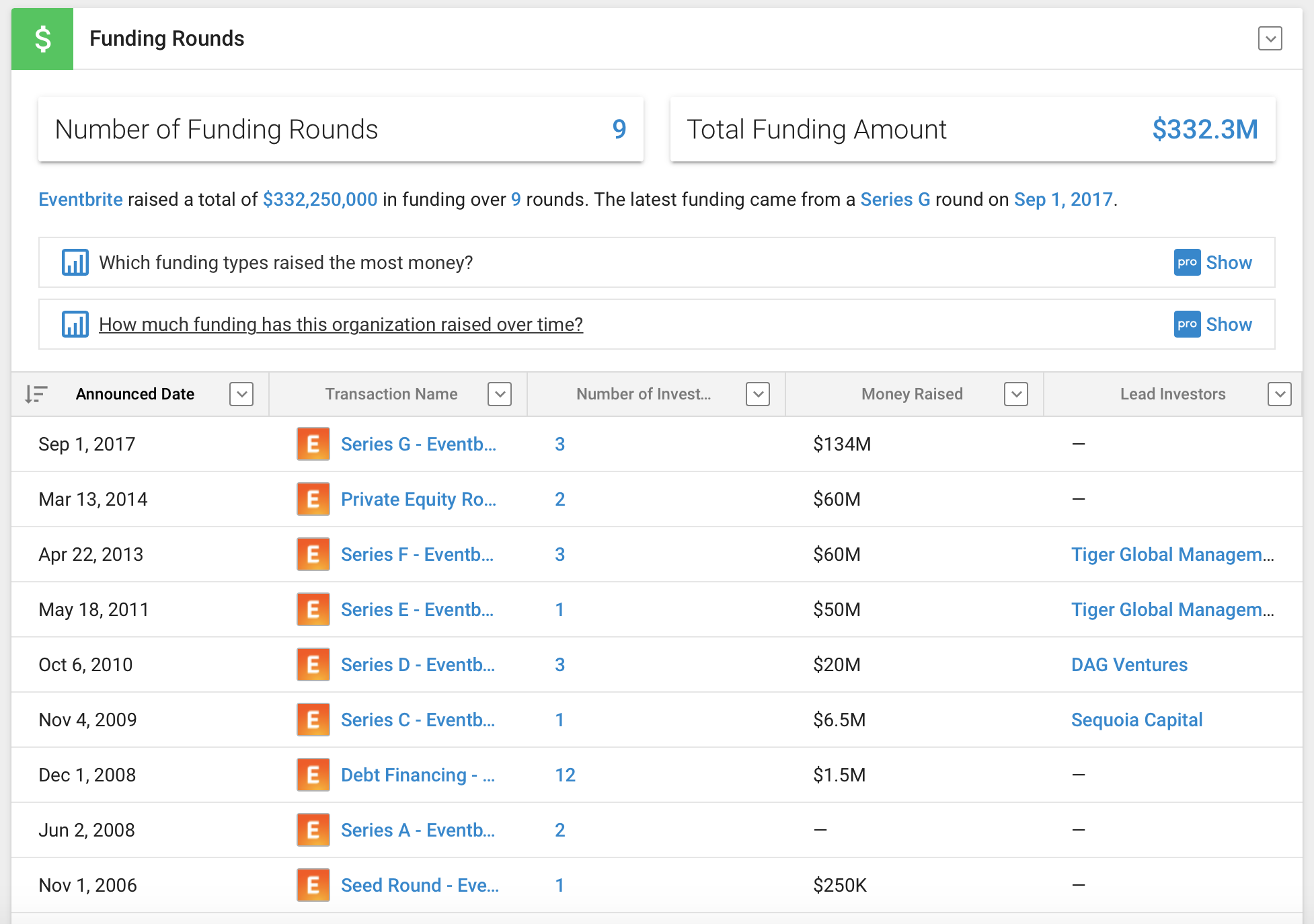The width and height of the screenshot is (1314, 924).
Task: Click the Eventbrite logo in Series D row
Action: pyautogui.click(x=313, y=664)
